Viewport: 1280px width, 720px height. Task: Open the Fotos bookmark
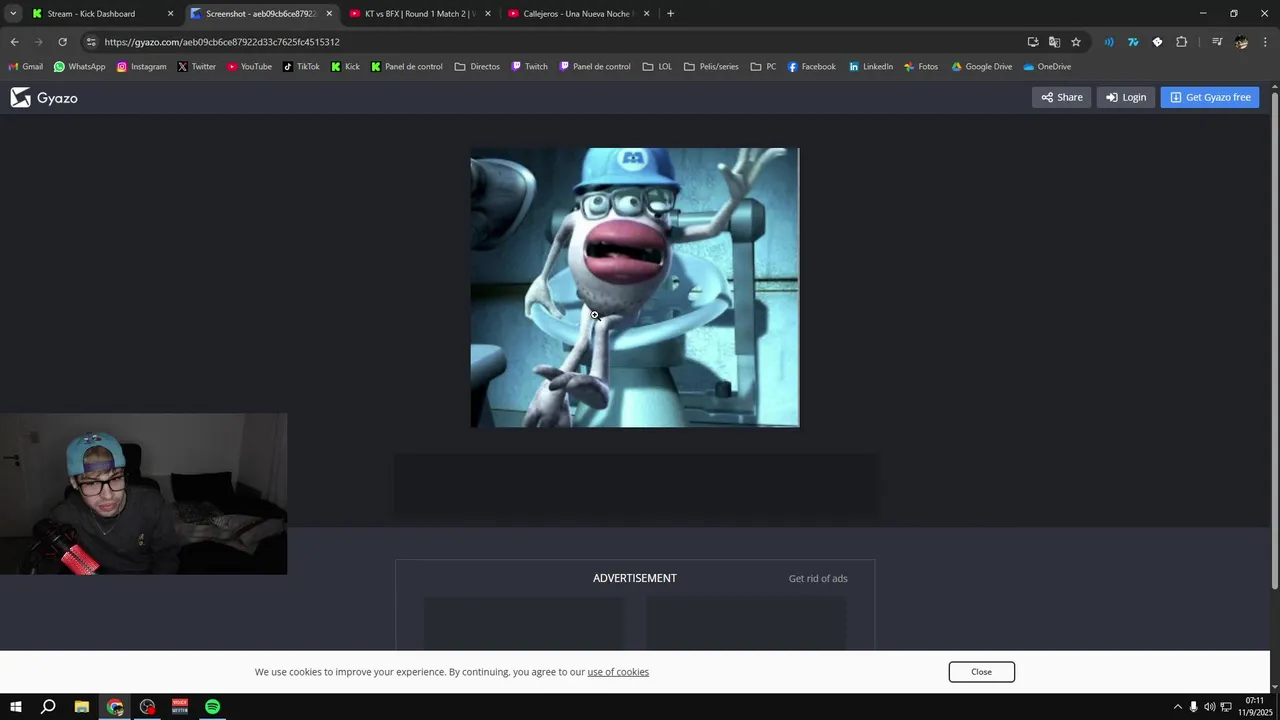920,67
